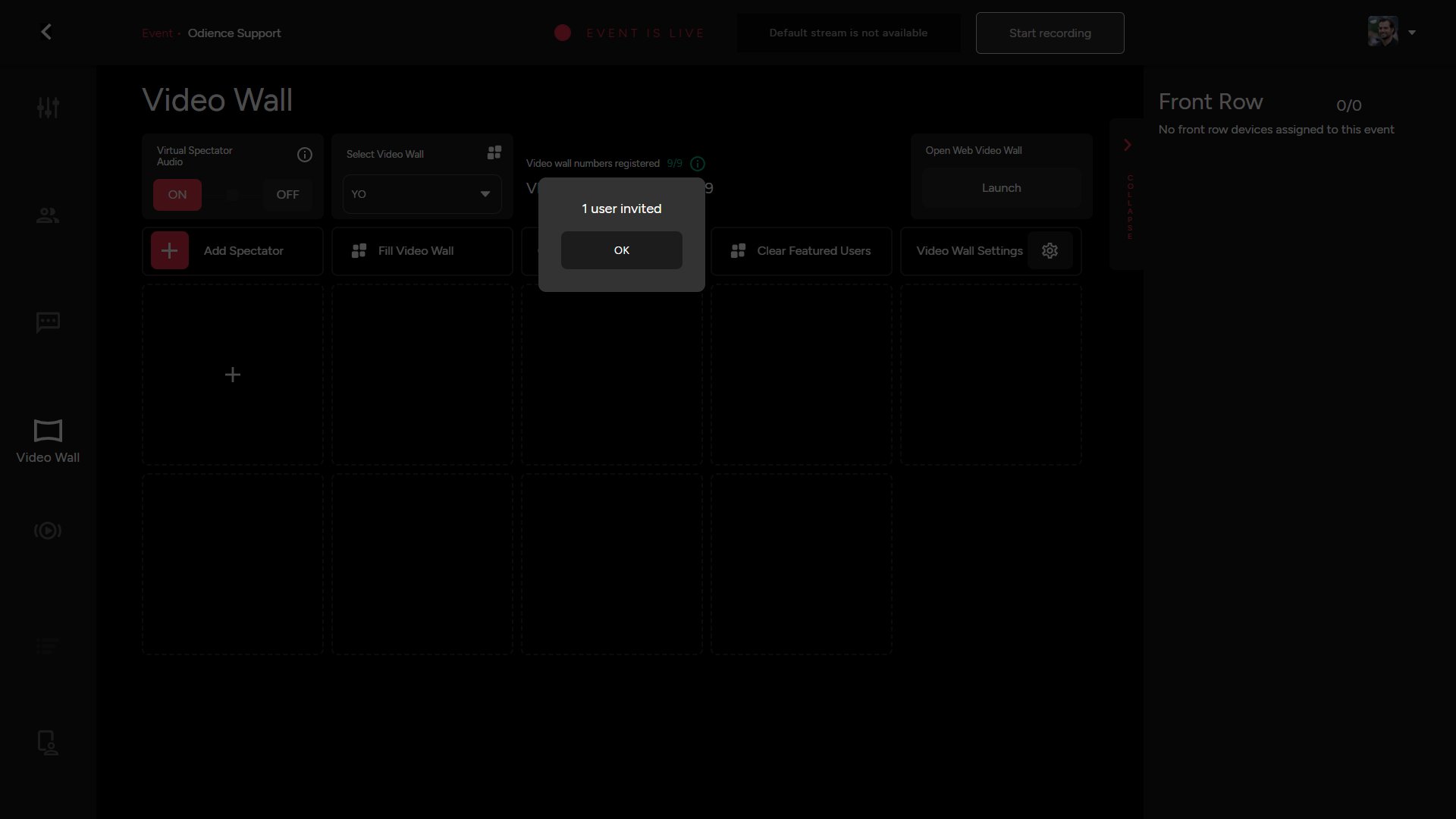Click the audio mixer sliders icon at sidebar top
This screenshot has height=819, width=1456.
tap(47, 107)
